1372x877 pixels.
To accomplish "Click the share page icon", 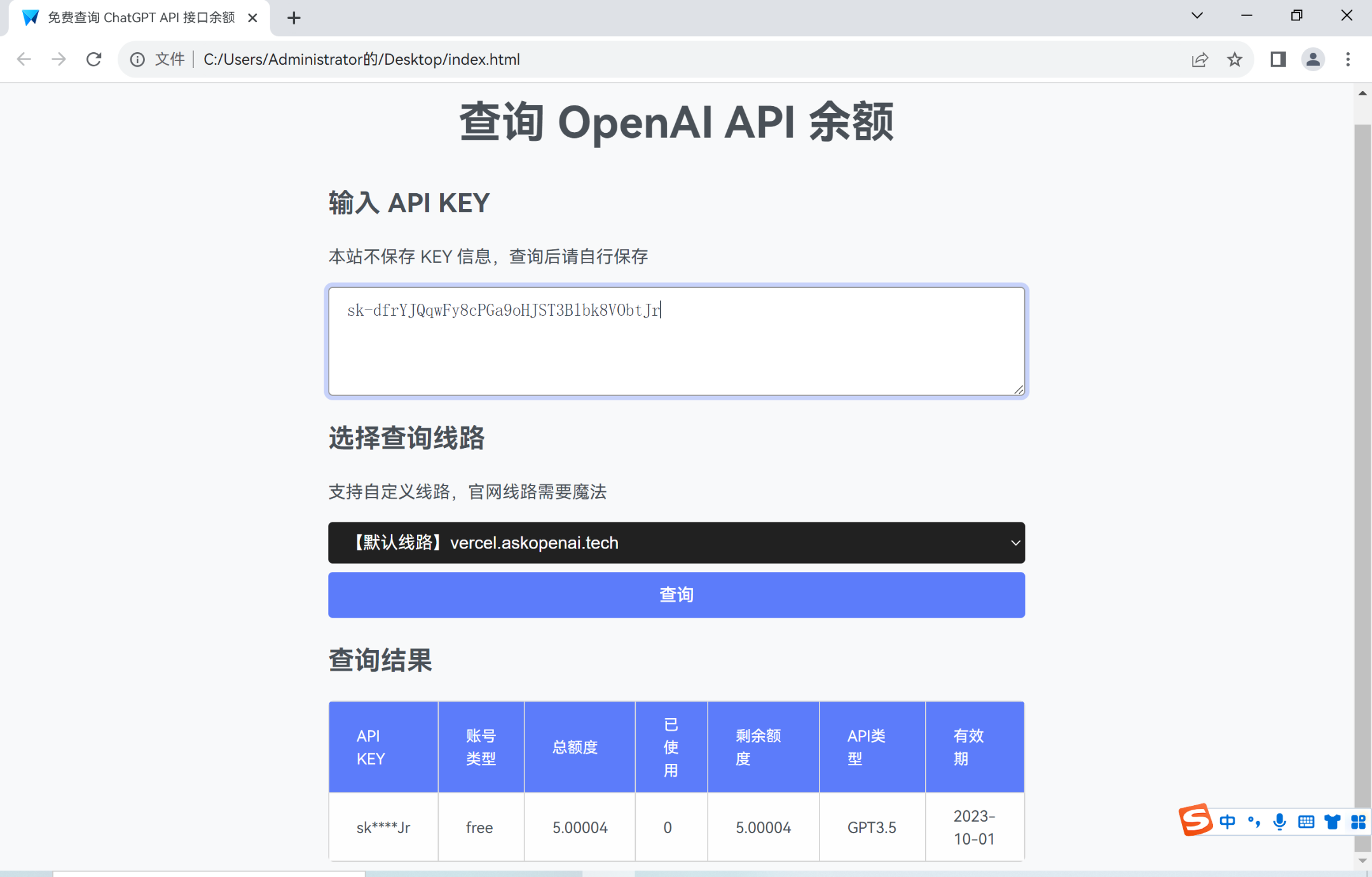I will pos(1200,59).
